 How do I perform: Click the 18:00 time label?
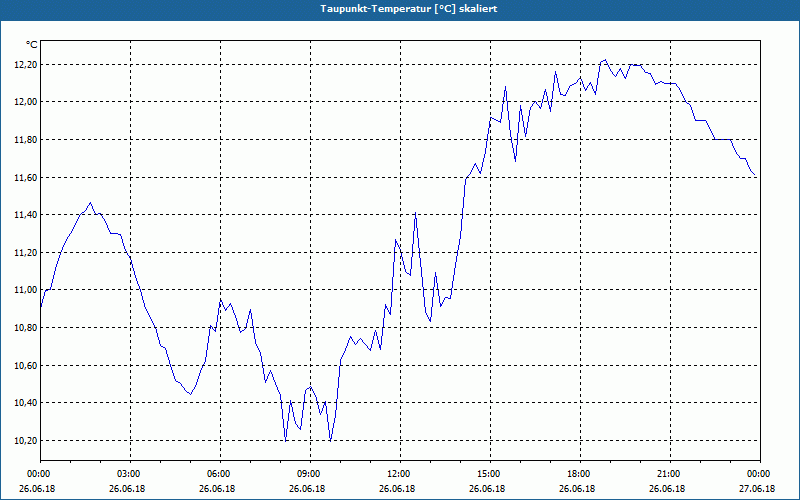580,474
